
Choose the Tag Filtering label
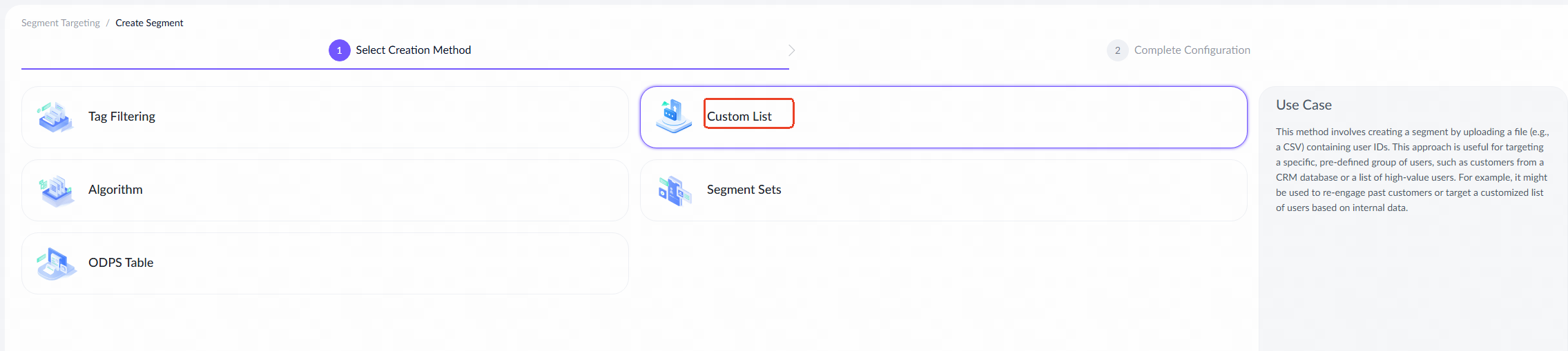pos(122,117)
